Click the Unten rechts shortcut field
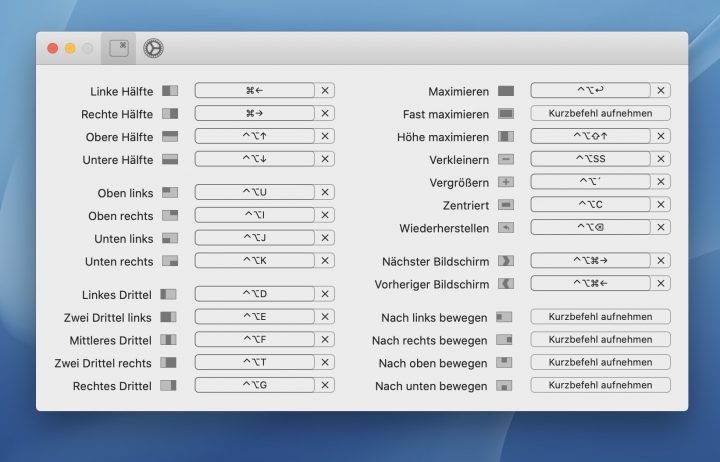This screenshot has width=720, height=462. pyautogui.click(x=255, y=260)
